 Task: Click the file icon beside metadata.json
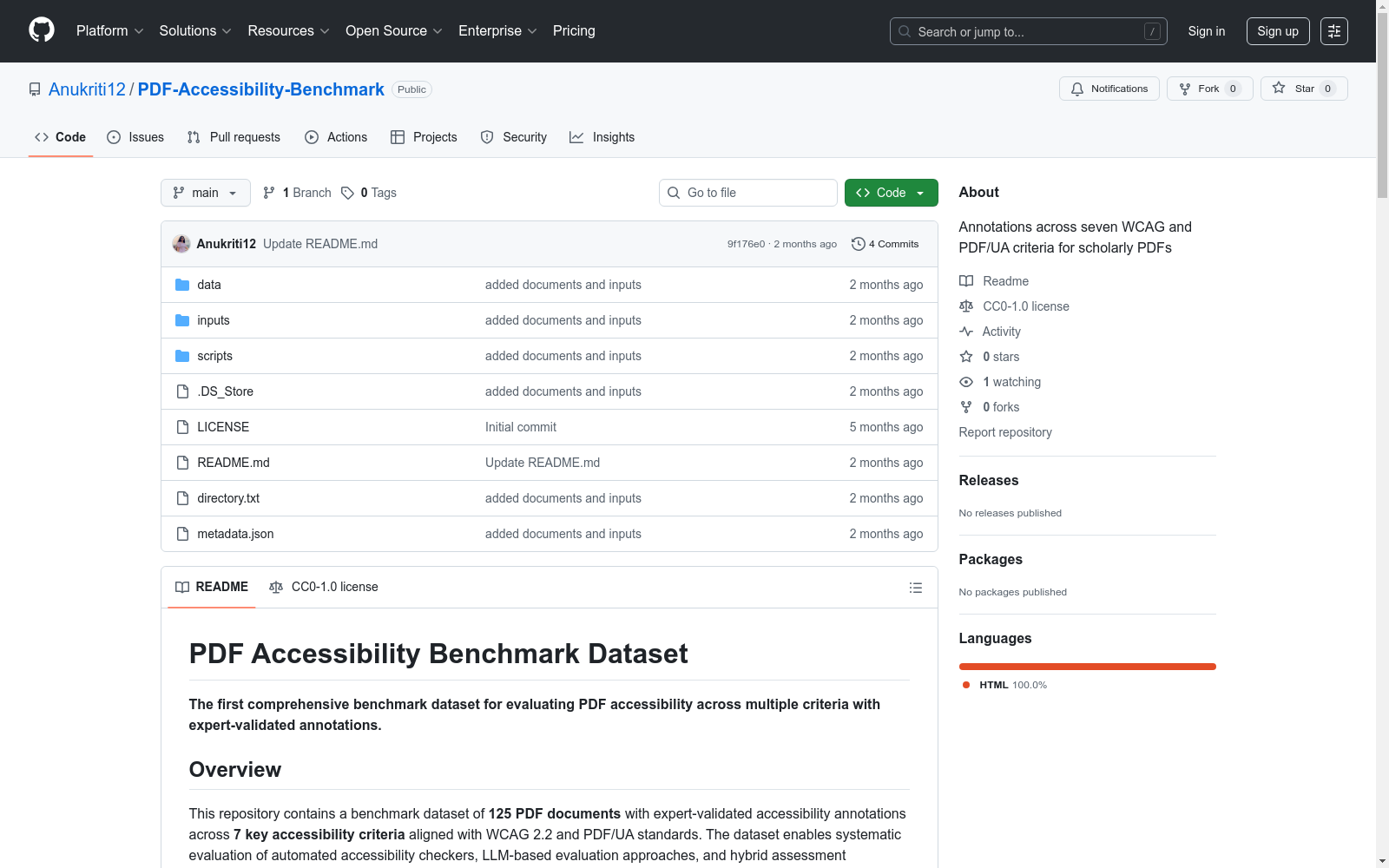click(182, 534)
